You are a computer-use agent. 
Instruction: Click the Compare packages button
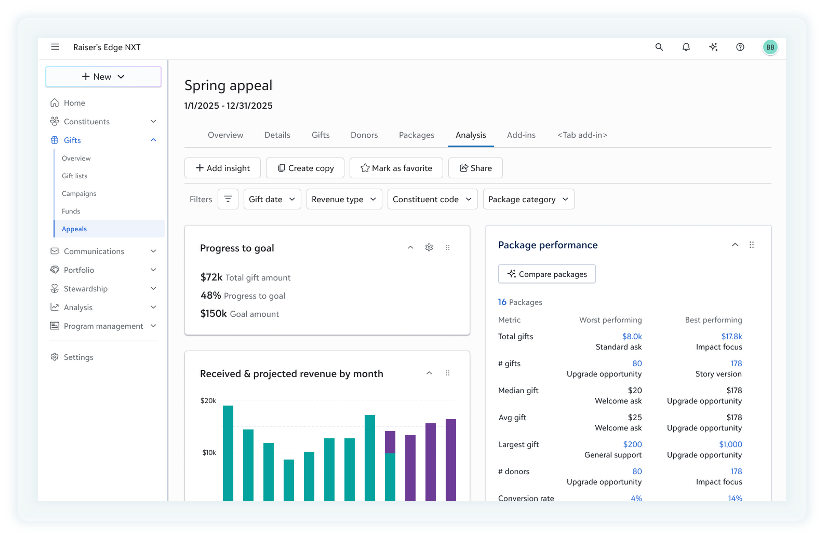click(x=547, y=274)
